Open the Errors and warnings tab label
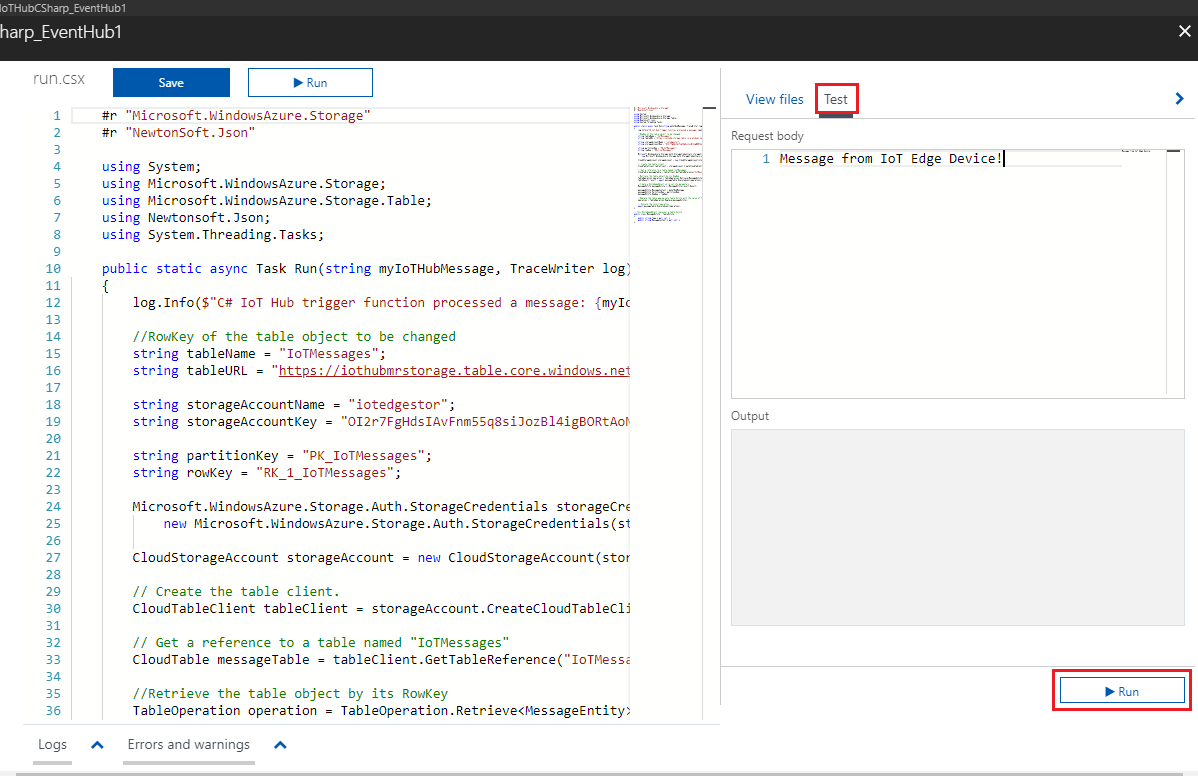The image size is (1198, 776). coord(189,744)
